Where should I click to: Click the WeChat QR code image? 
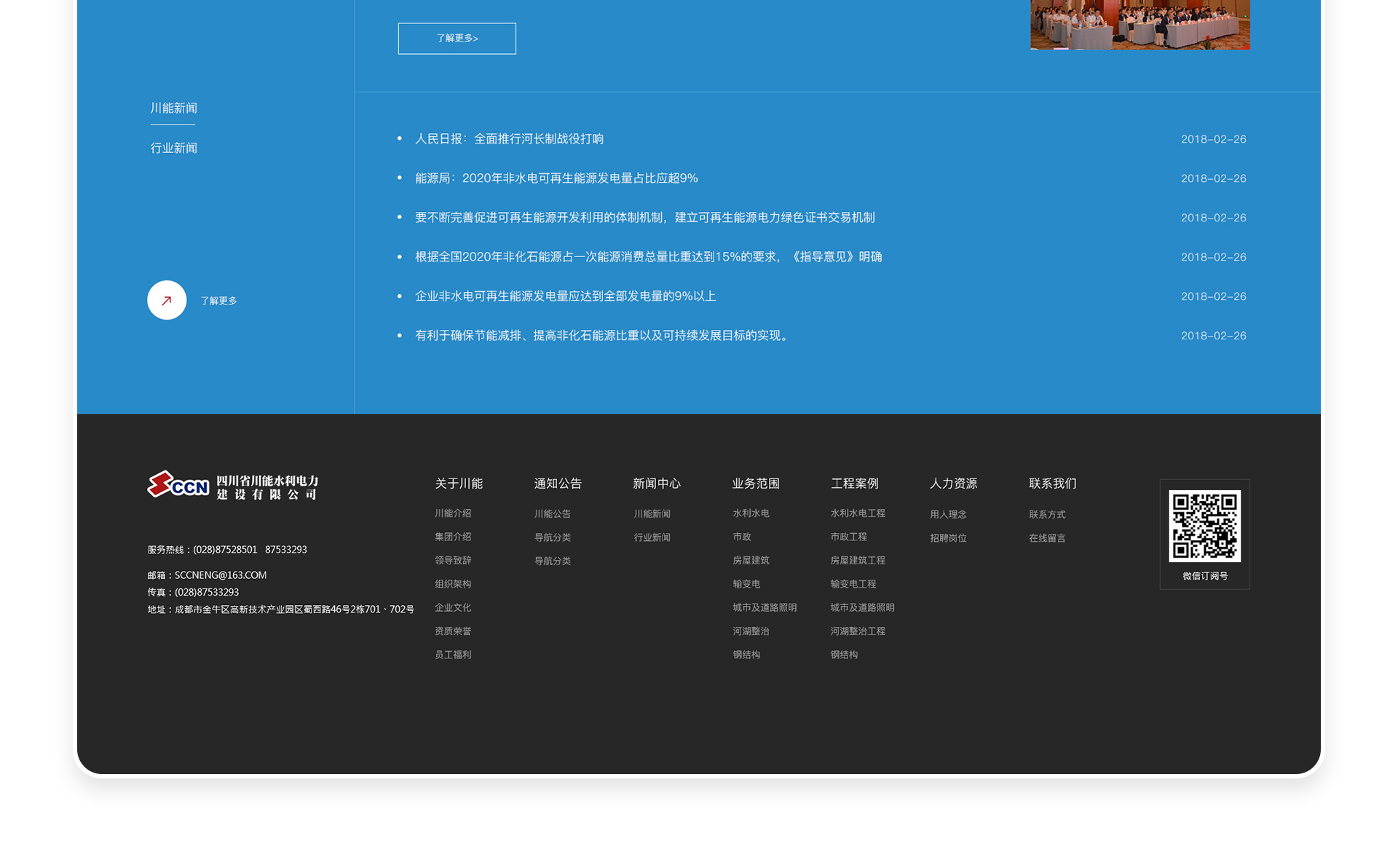pyautogui.click(x=1204, y=526)
